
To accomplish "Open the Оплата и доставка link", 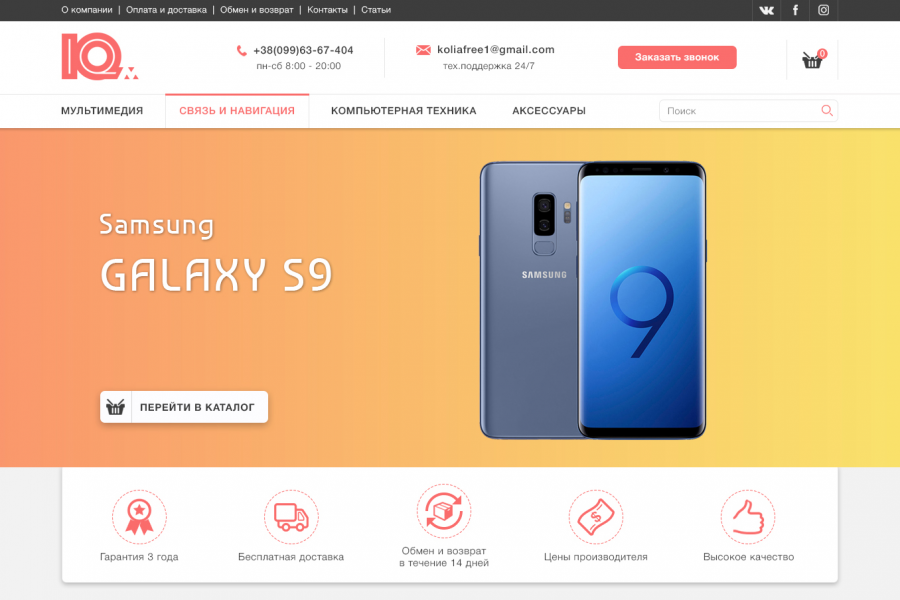I will (x=166, y=10).
